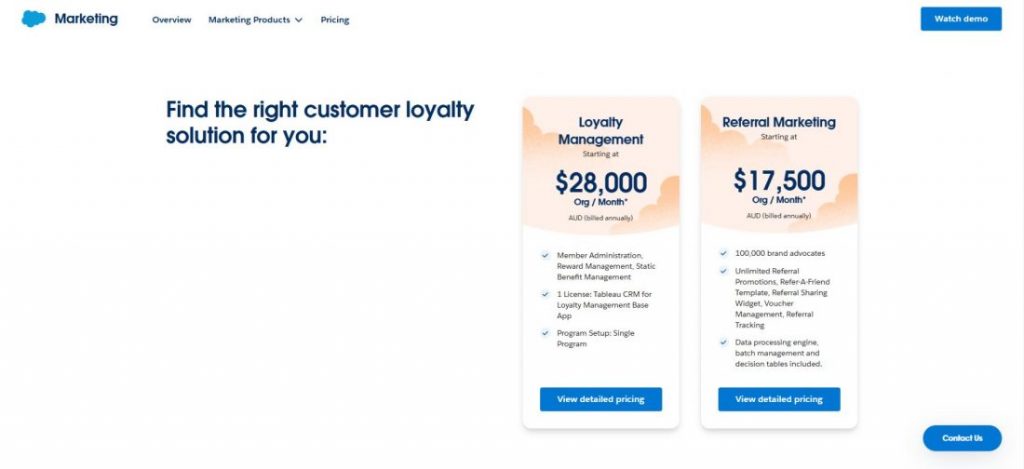Click the Salesforce cloud logo
This screenshot has width=1024, height=469.
[33, 19]
